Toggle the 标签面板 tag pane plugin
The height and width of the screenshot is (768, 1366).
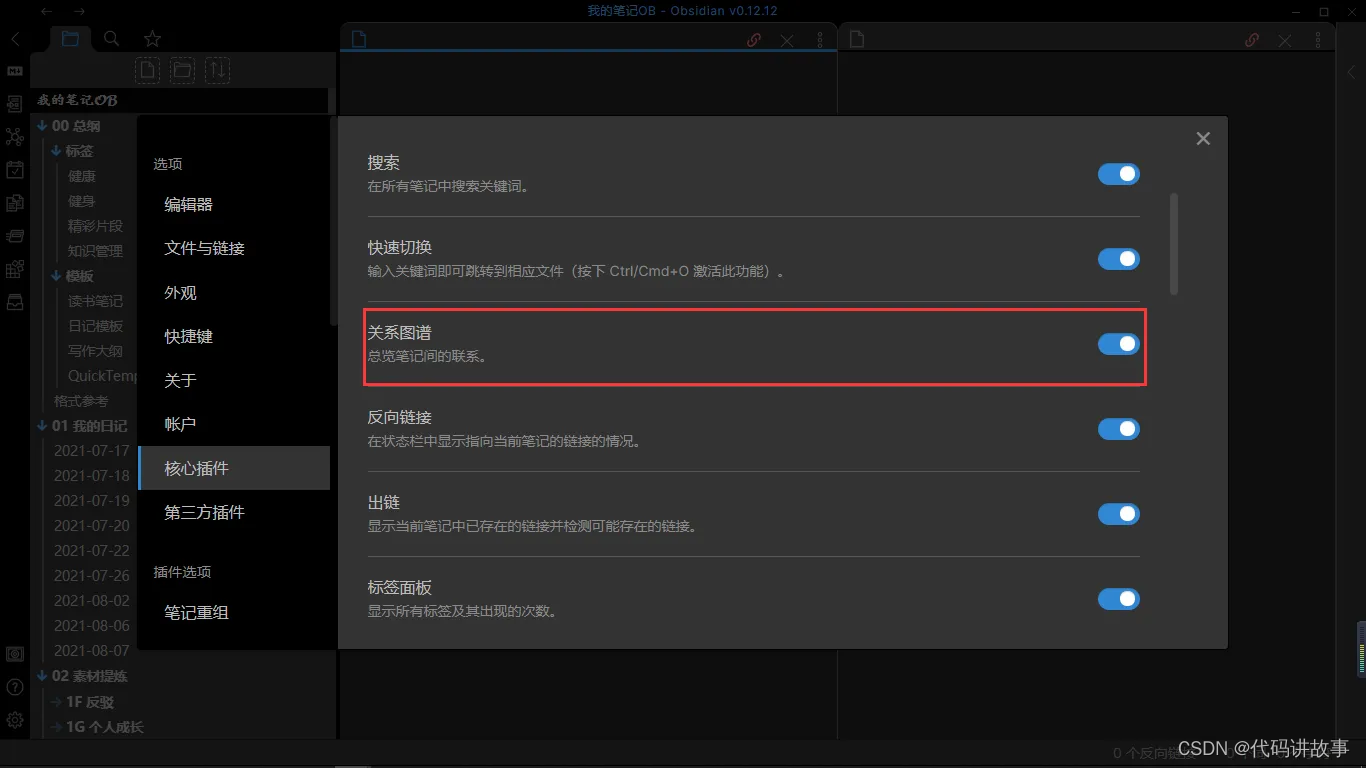coord(1119,599)
